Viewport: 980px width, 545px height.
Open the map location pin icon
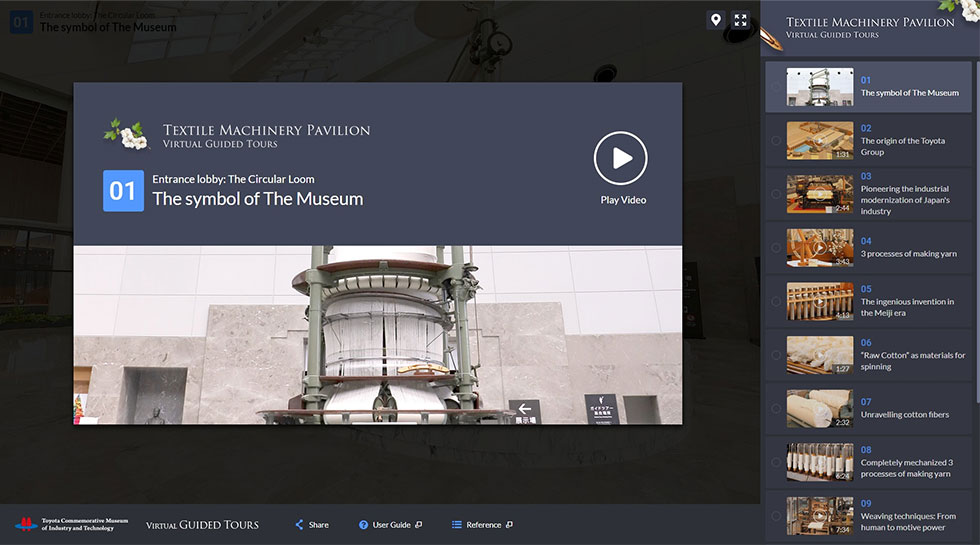click(x=716, y=20)
